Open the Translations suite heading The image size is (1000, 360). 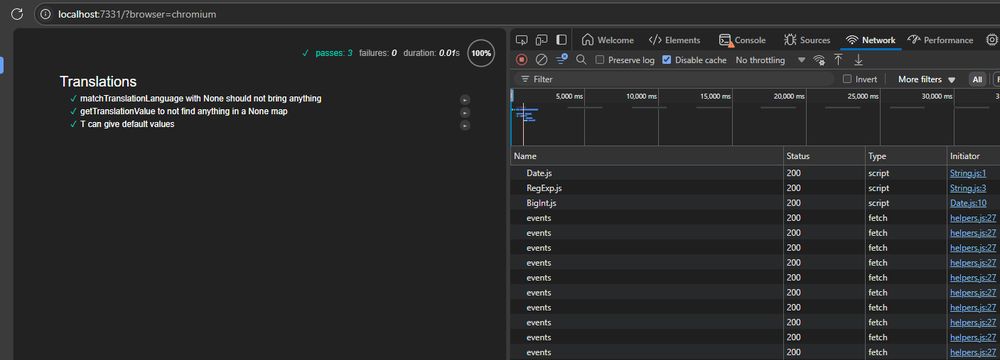point(98,82)
